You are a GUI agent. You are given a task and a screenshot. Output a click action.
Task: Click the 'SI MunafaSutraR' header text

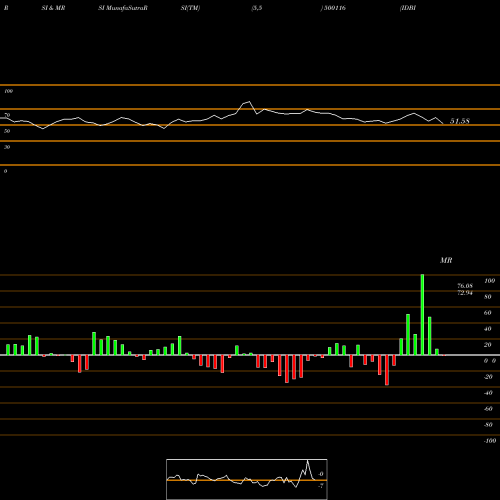pyautogui.click(x=123, y=8)
